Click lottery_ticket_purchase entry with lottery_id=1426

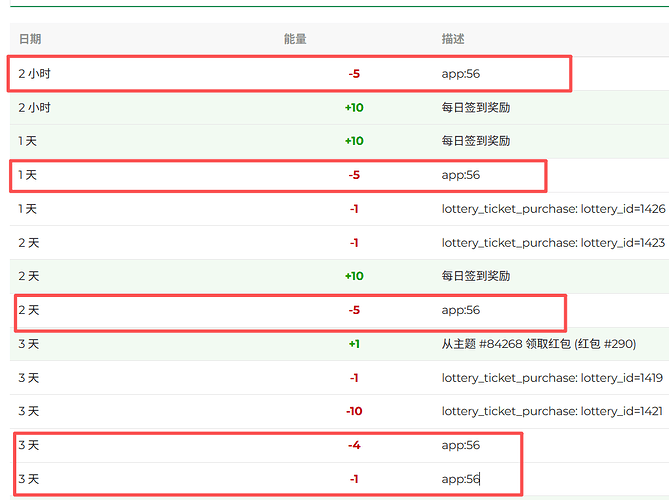(553, 209)
